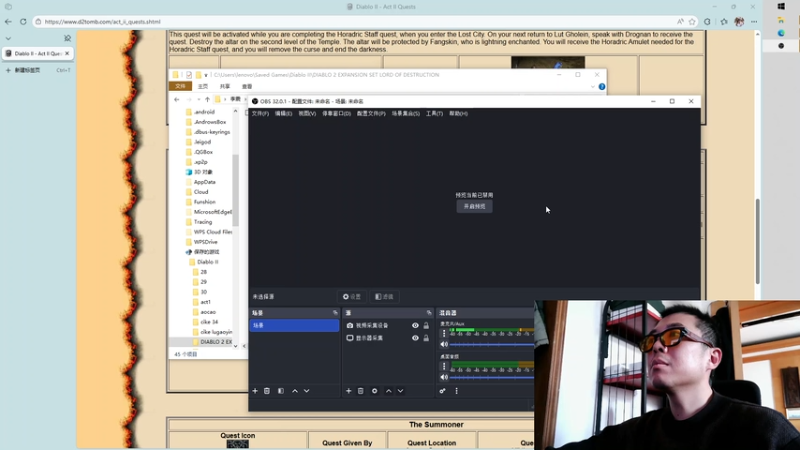Close the Diablo II - Act II Quests tab
This screenshot has width=800, height=450.
[67, 53]
